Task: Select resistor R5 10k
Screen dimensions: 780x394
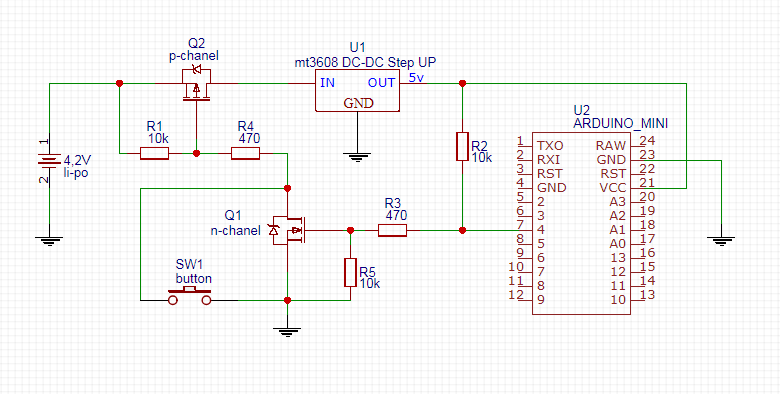Action: click(x=350, y=272)
